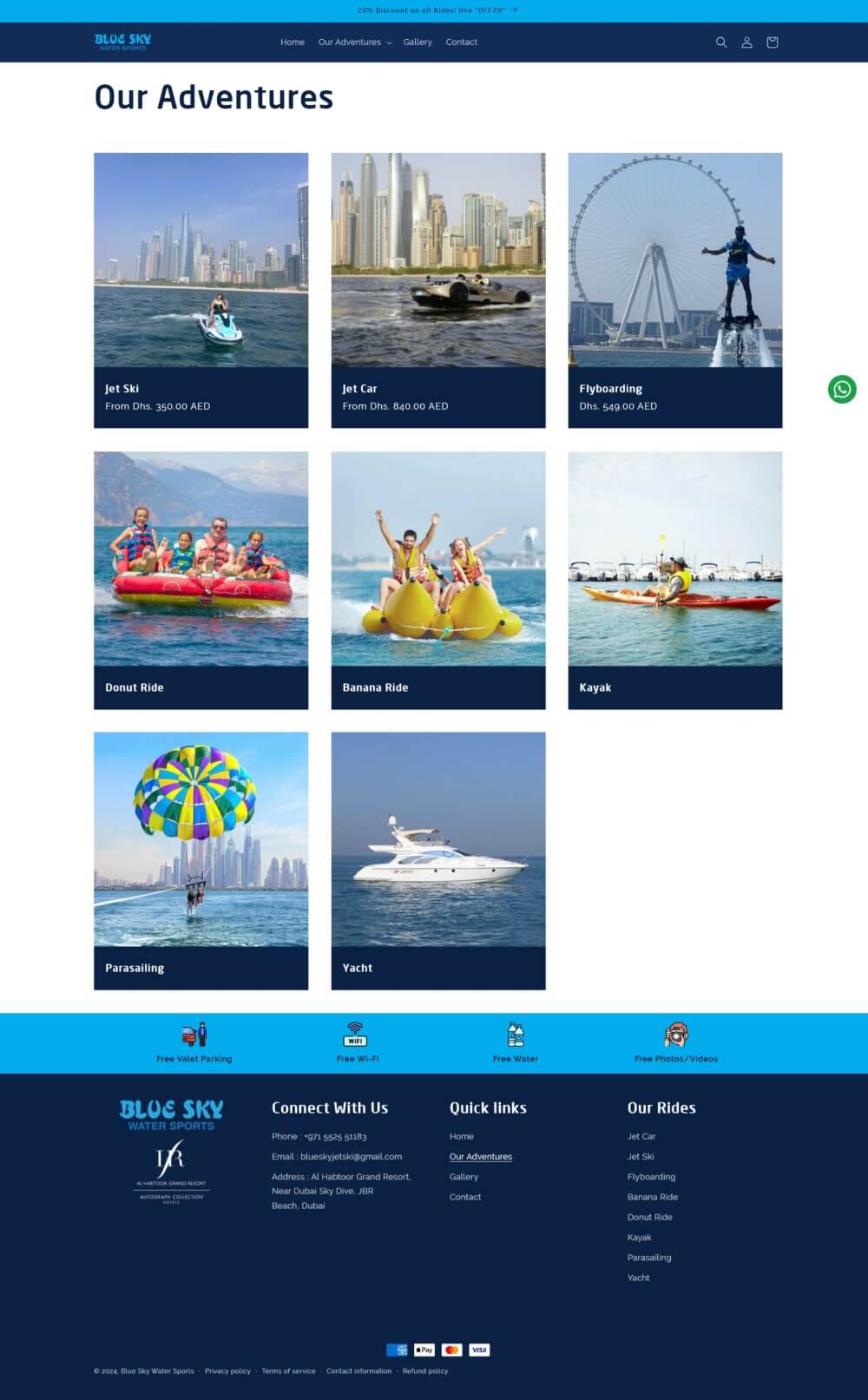Image resolution: width=868 pixels, height=1400 pixels.
Task: Click the Free Wi-Fi icon
Action: point(356,1035)
